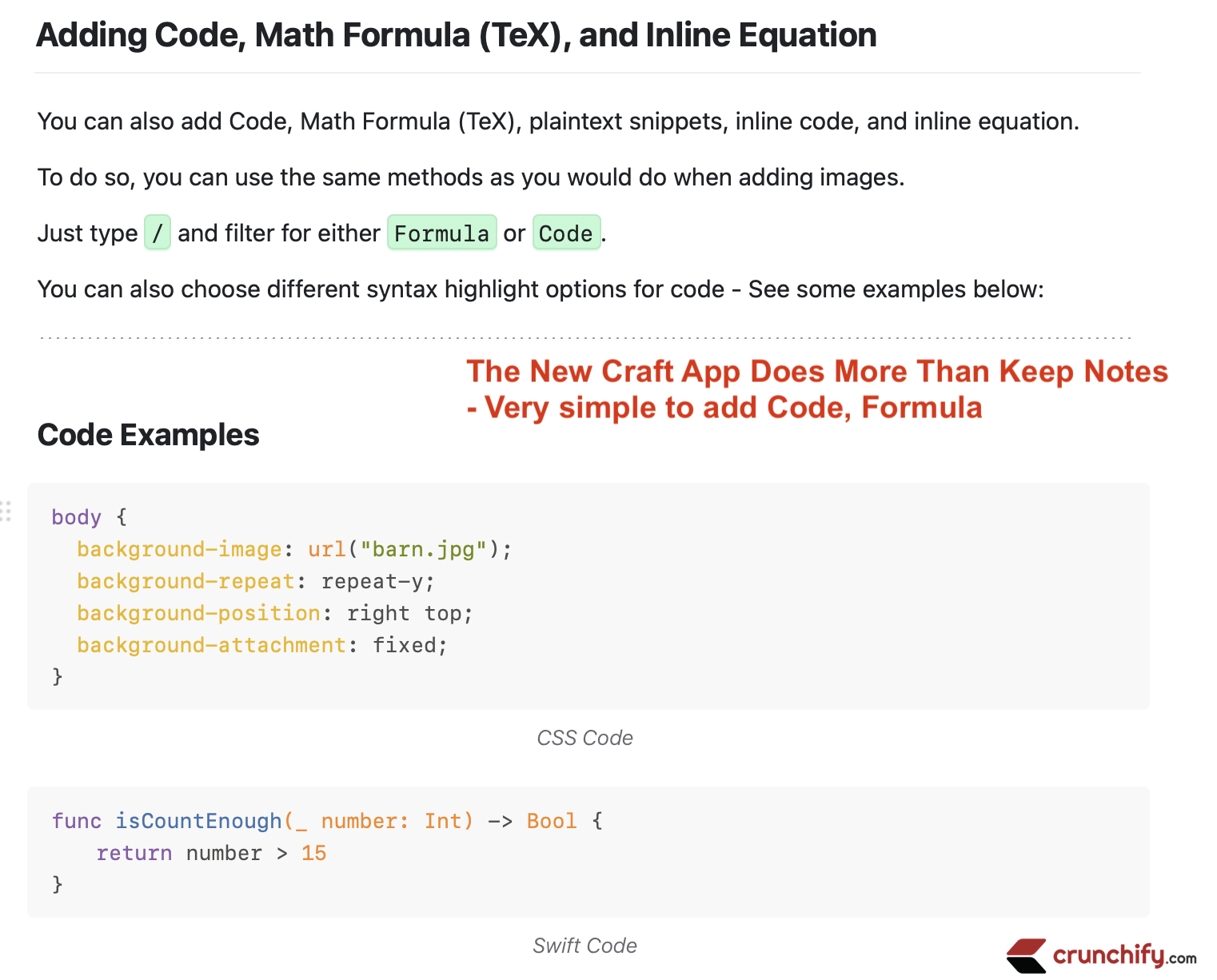Viewport: 1217px width, 980px height.
Task: Click the CSS Code caption
Action: [x=585, y=738]
